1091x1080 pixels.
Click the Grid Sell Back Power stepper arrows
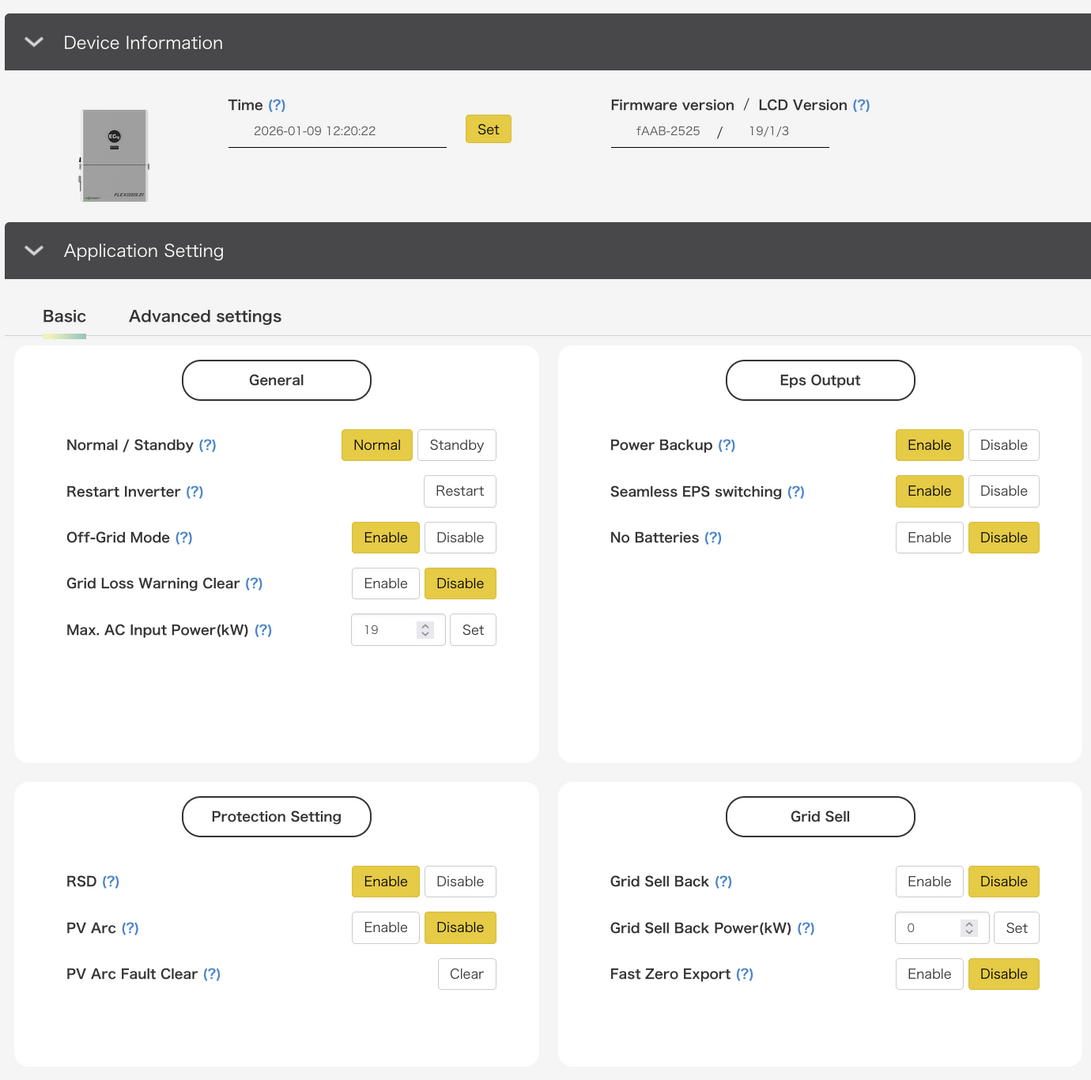pyautogui.click(x=968, y=928)
